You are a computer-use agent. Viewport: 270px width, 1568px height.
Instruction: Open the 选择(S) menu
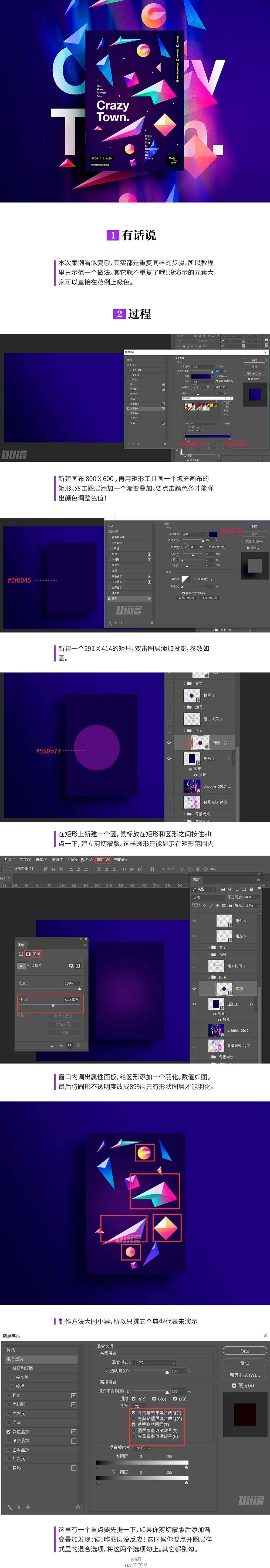click(41, 860)
